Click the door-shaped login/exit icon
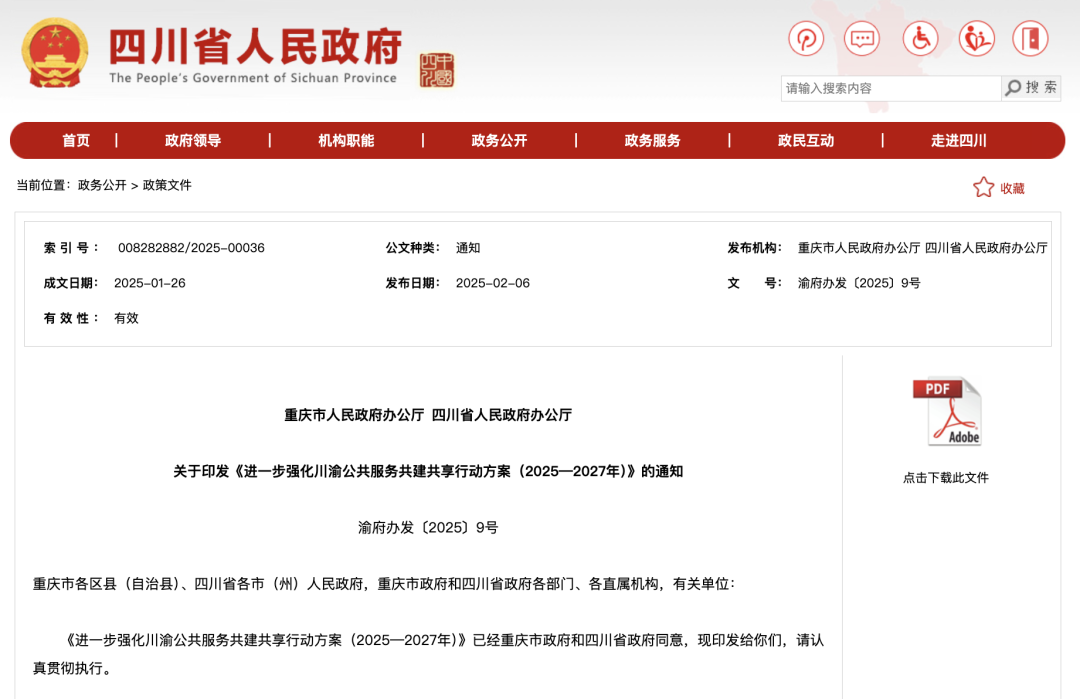The height and width of the screenshot is (699, 1080). pos(1030,38)
